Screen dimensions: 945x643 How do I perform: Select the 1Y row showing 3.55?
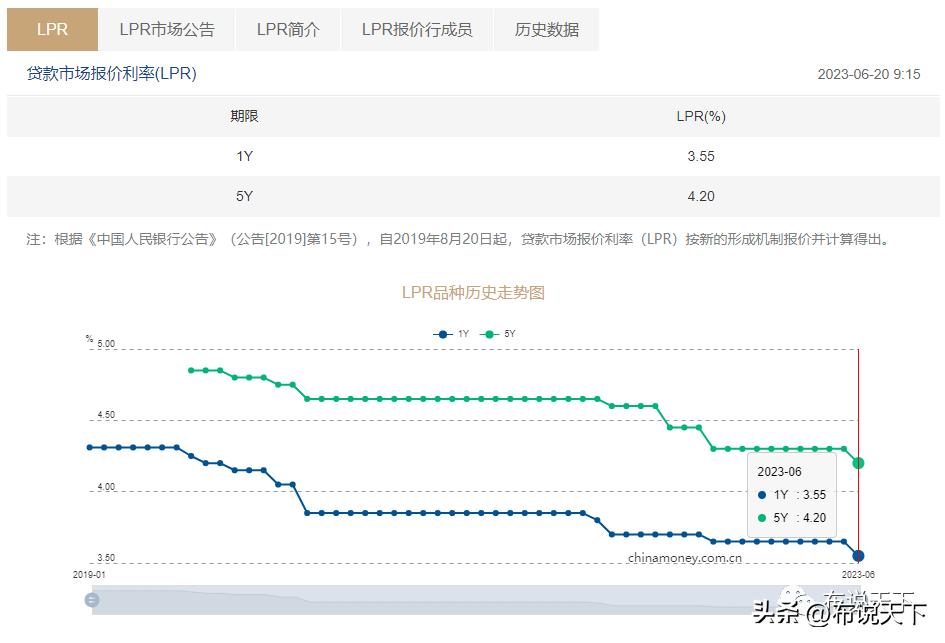[472, 156]
